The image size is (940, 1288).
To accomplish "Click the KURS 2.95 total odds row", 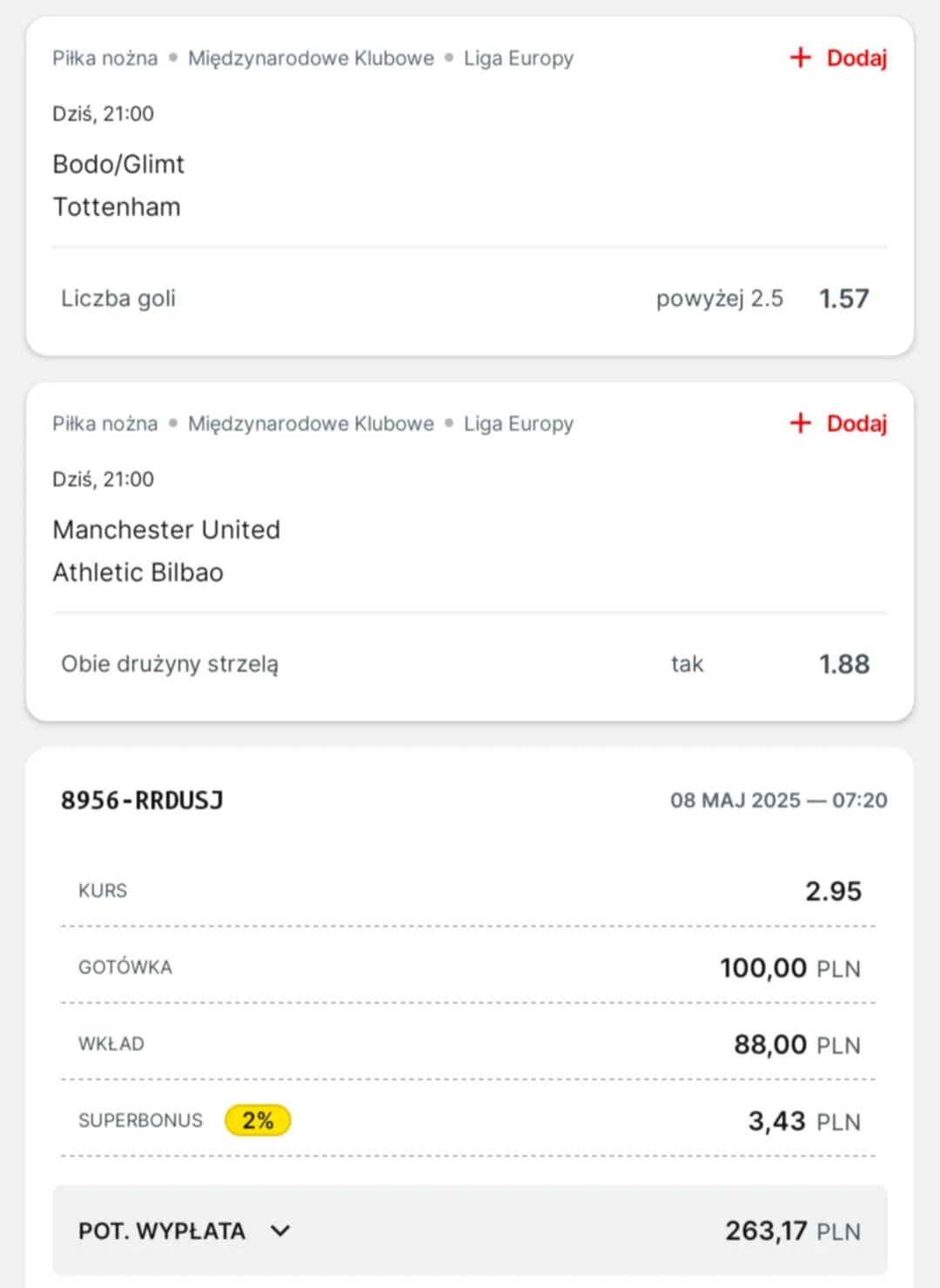I will point(470,890).
